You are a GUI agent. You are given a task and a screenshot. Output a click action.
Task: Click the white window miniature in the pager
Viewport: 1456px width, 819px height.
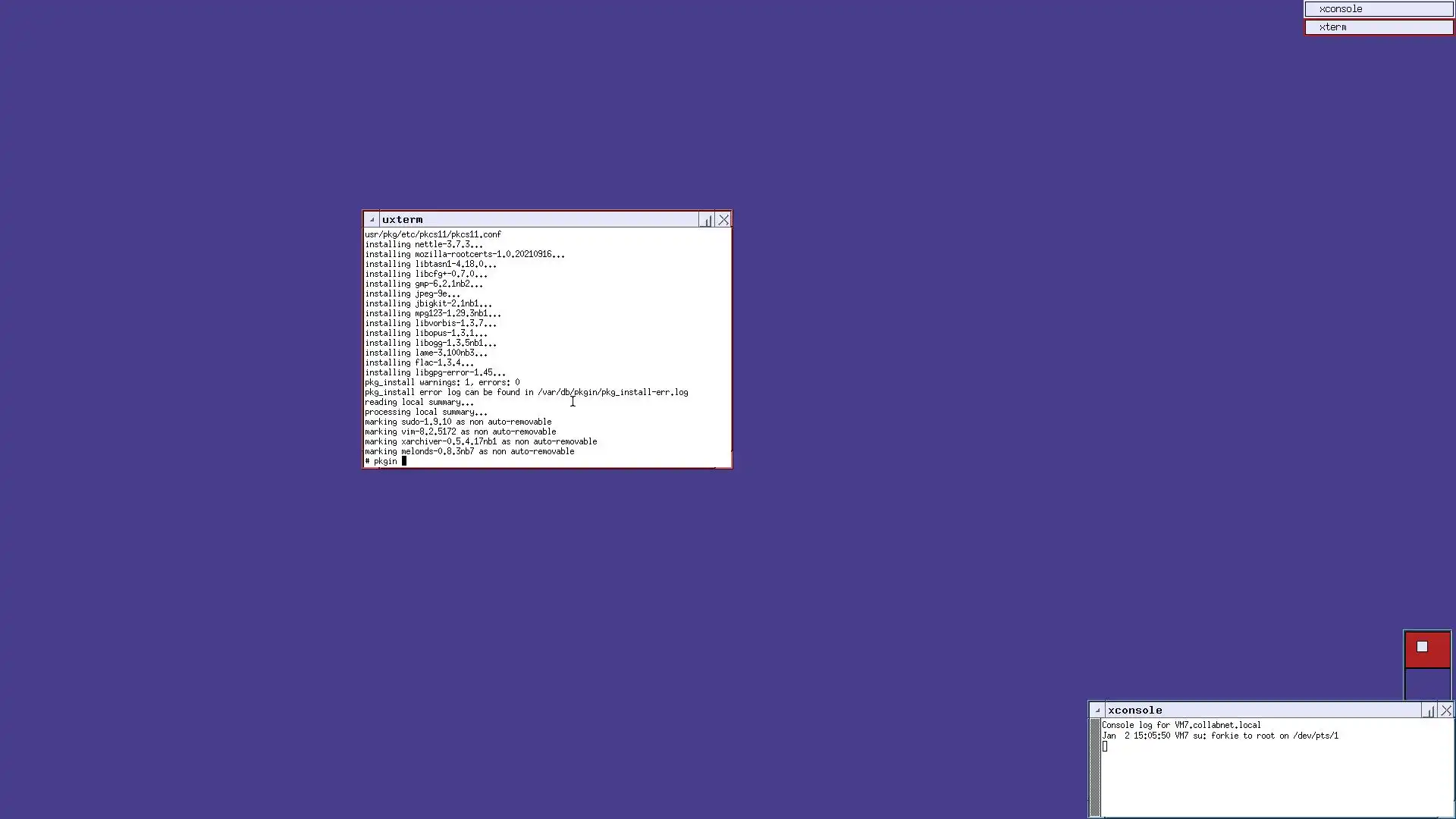[x=1422, y=647]
